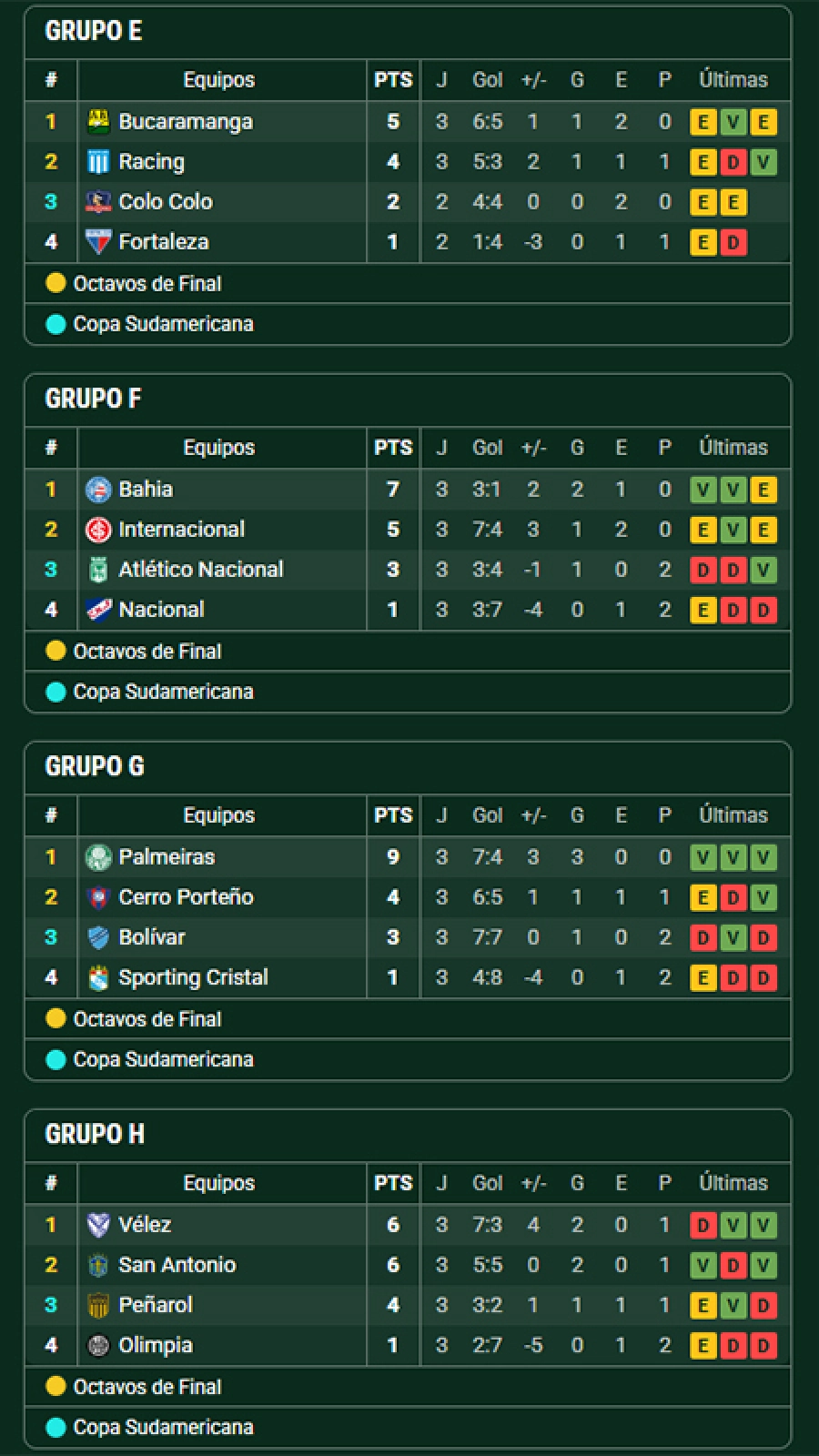
Task: Open the San Antonio team page
Action: pos(177,1265)
